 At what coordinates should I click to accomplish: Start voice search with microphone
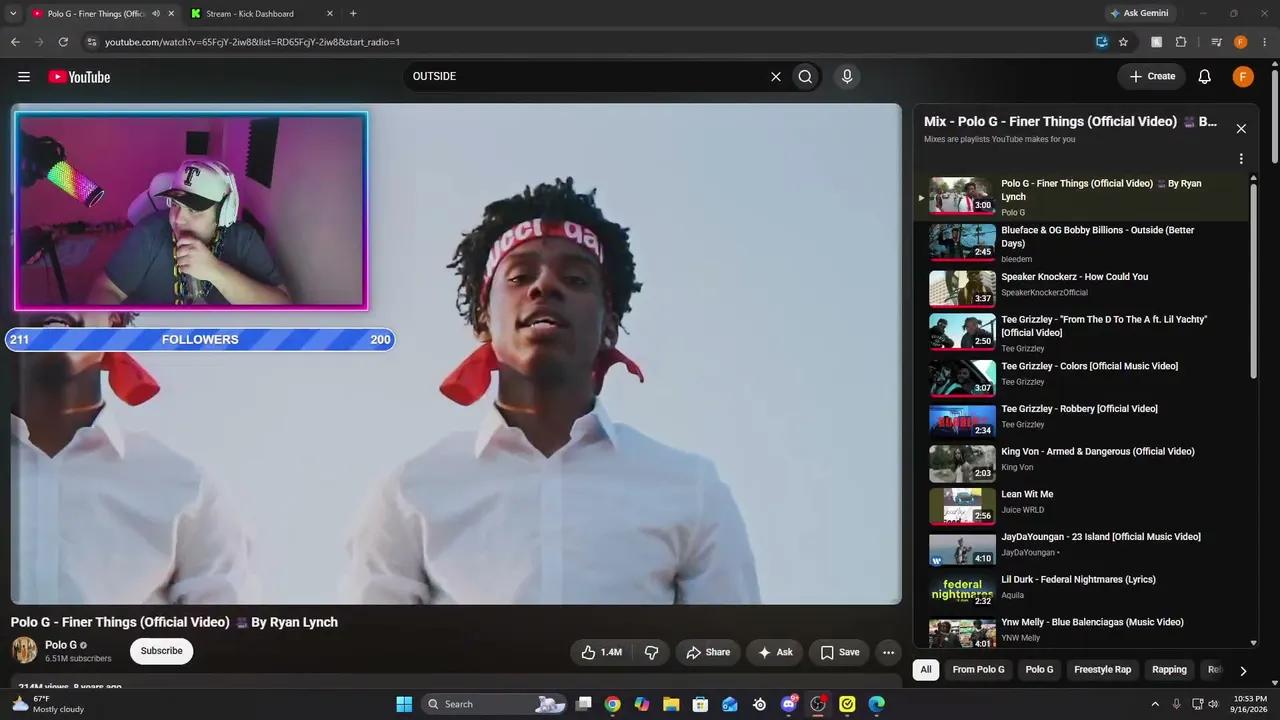847,76
